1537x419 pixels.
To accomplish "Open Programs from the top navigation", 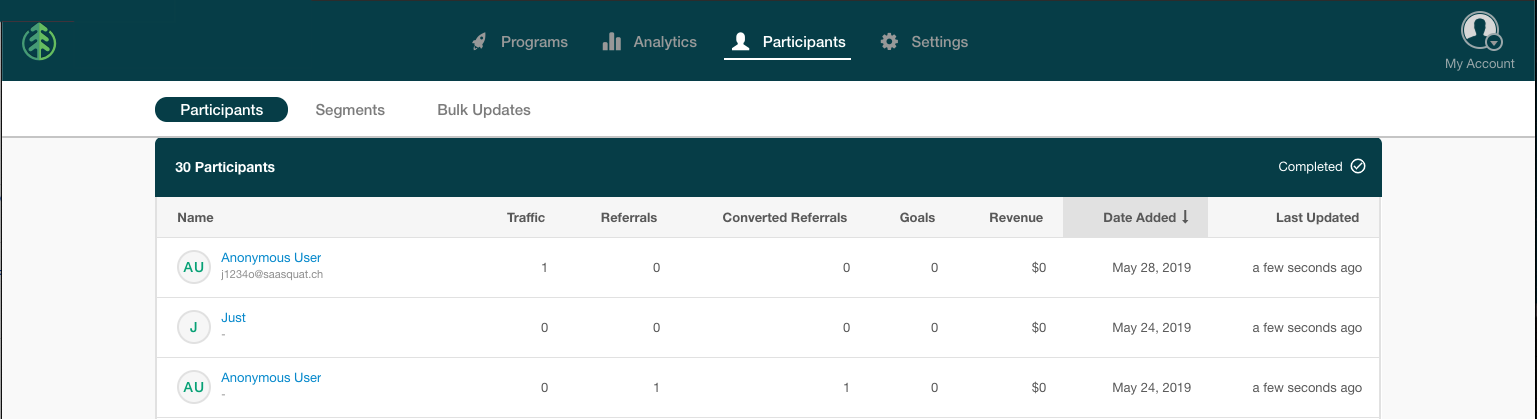I will (534, 42).
